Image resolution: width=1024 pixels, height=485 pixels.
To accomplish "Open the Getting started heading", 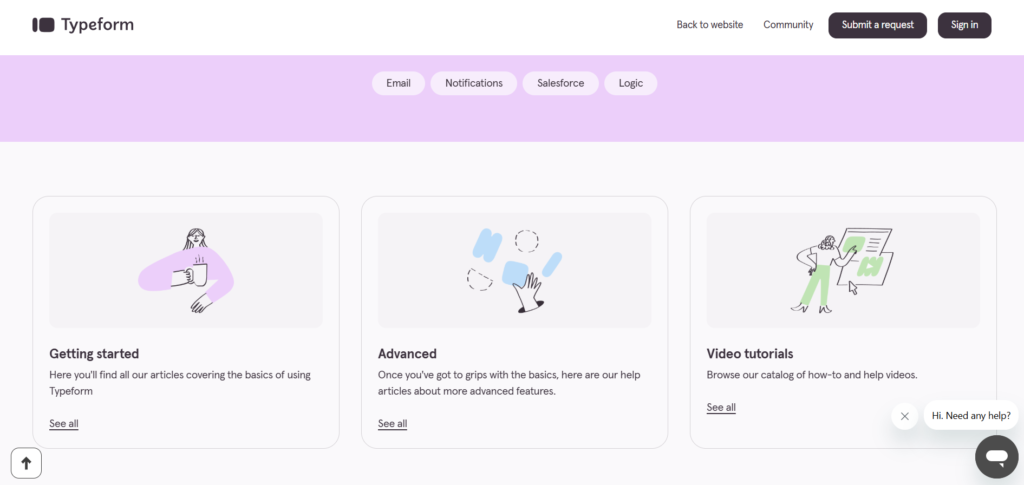I will 94,354.
